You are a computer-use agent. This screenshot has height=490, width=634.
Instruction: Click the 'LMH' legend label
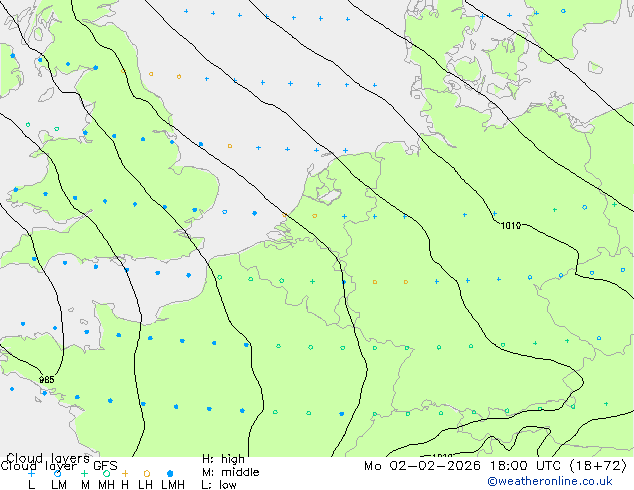coord(173,484)
